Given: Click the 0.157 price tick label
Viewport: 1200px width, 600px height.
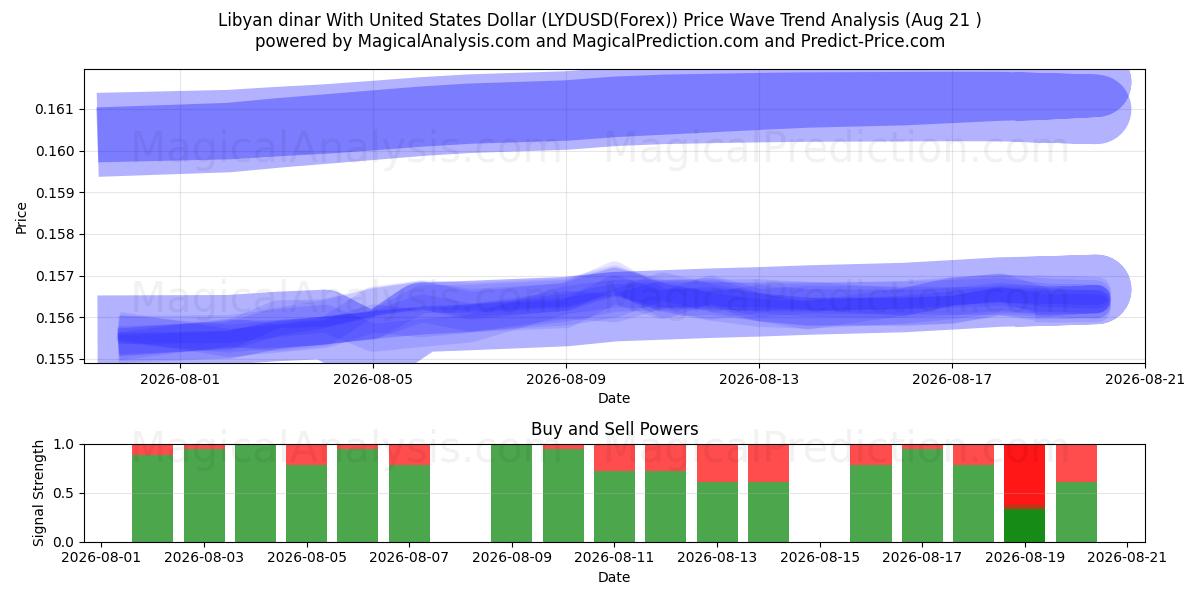Looking at the screenshot, I should (x=56, y=276).
